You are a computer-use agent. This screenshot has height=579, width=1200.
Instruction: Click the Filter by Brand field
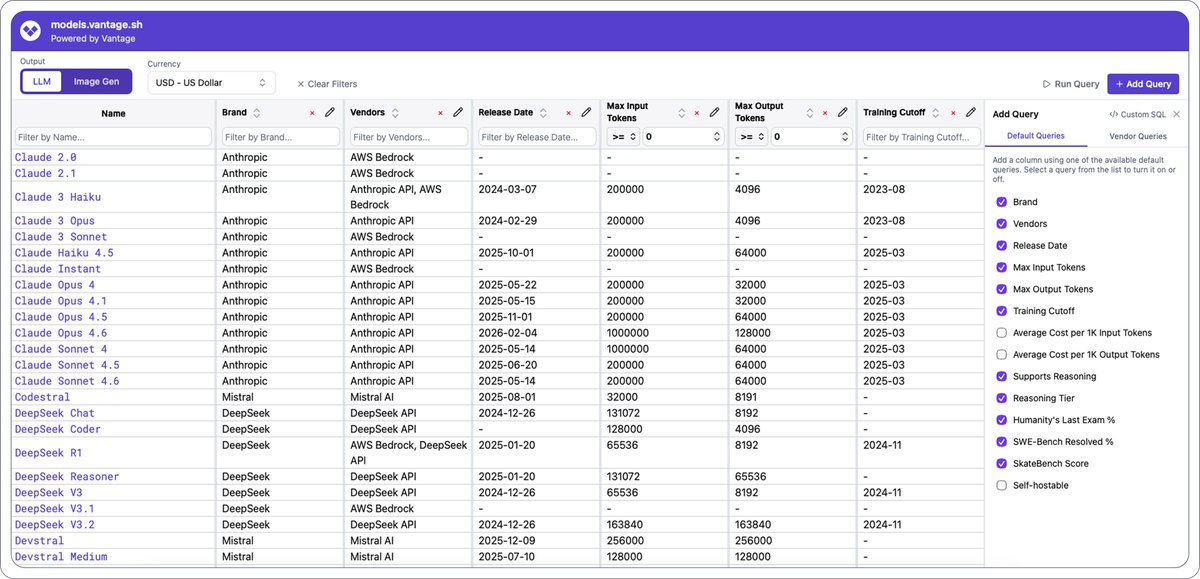pos(281,136)
